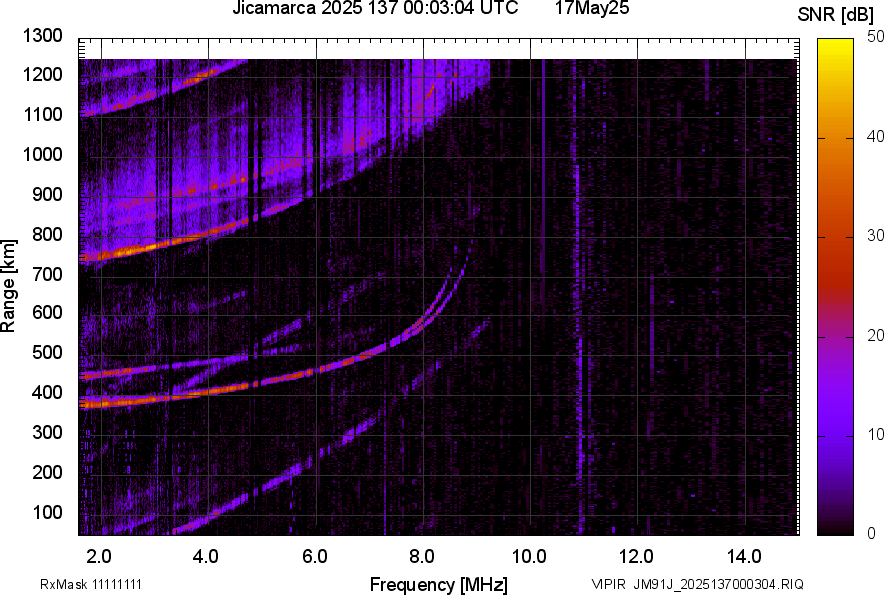This screenshot has width=884, height=595.
Task: Click the colorbar tick label '20'
Action: point(875,335)
